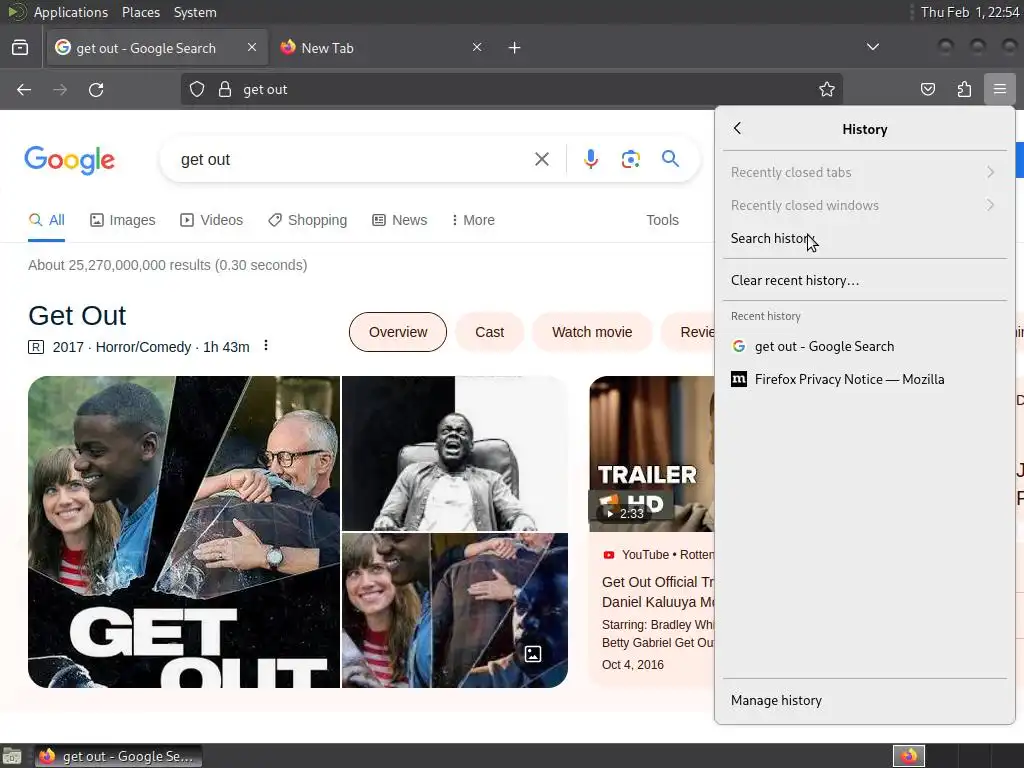This screenshot has height=768, width=1024.
Task: Open the Applications menu in the top panel
Action: point(71,12)
